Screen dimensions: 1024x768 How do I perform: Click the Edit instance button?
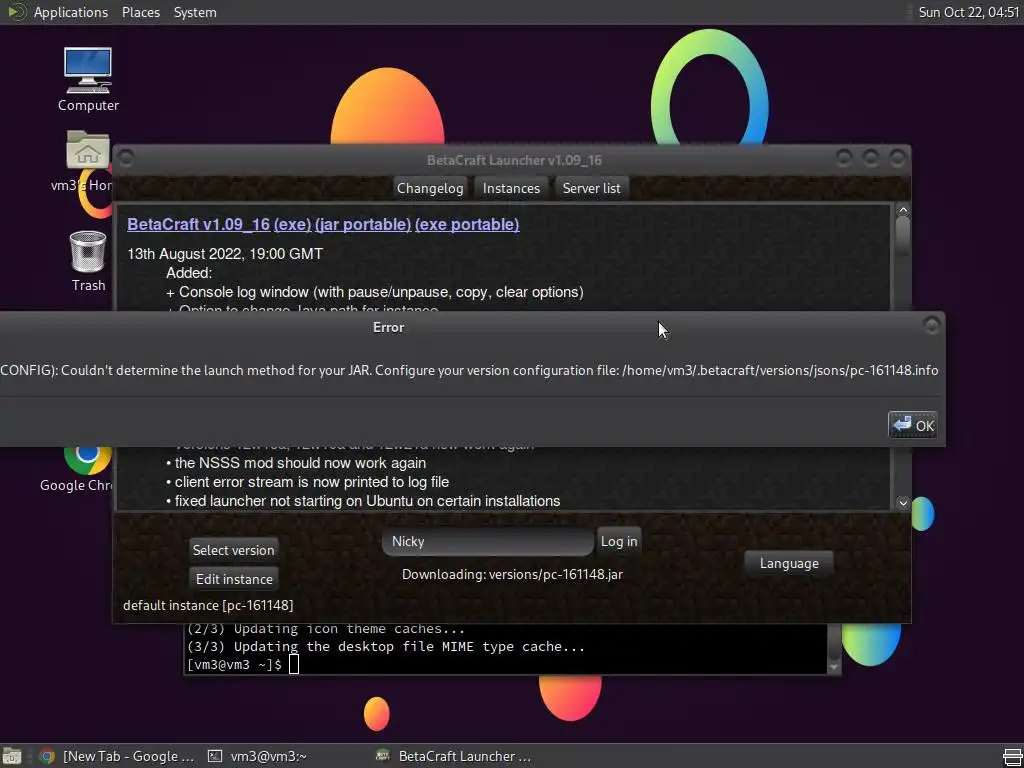tap(234, 579)
